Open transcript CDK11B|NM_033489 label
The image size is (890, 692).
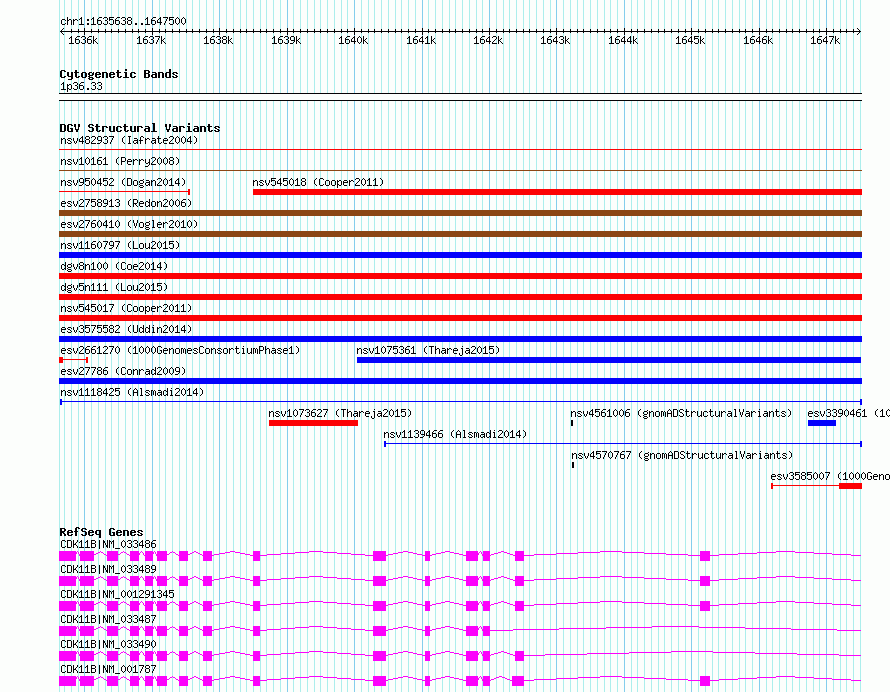(108, 569)
